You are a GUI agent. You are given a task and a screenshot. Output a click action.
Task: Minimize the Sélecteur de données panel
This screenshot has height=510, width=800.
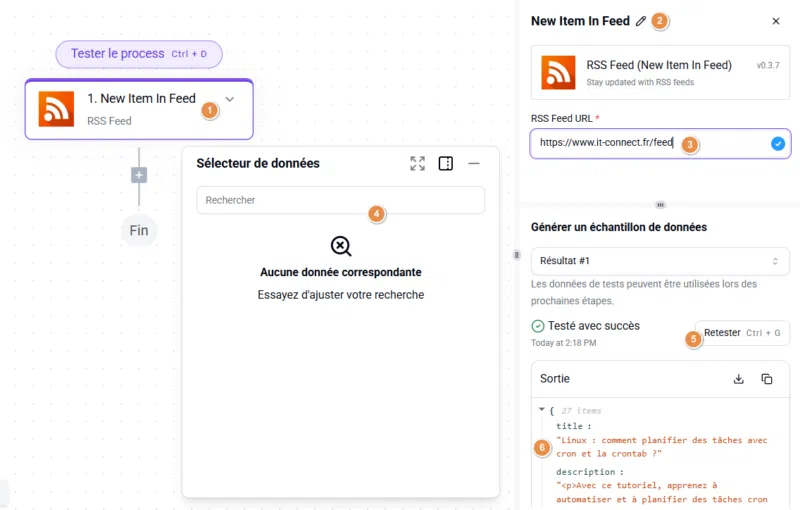coord(474,163)
